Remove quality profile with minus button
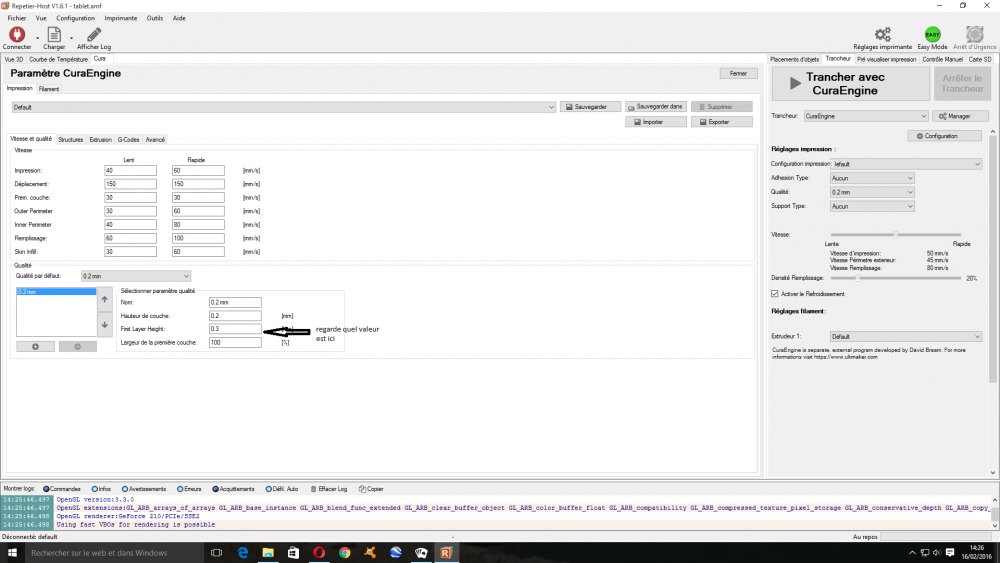 [78, 346]
